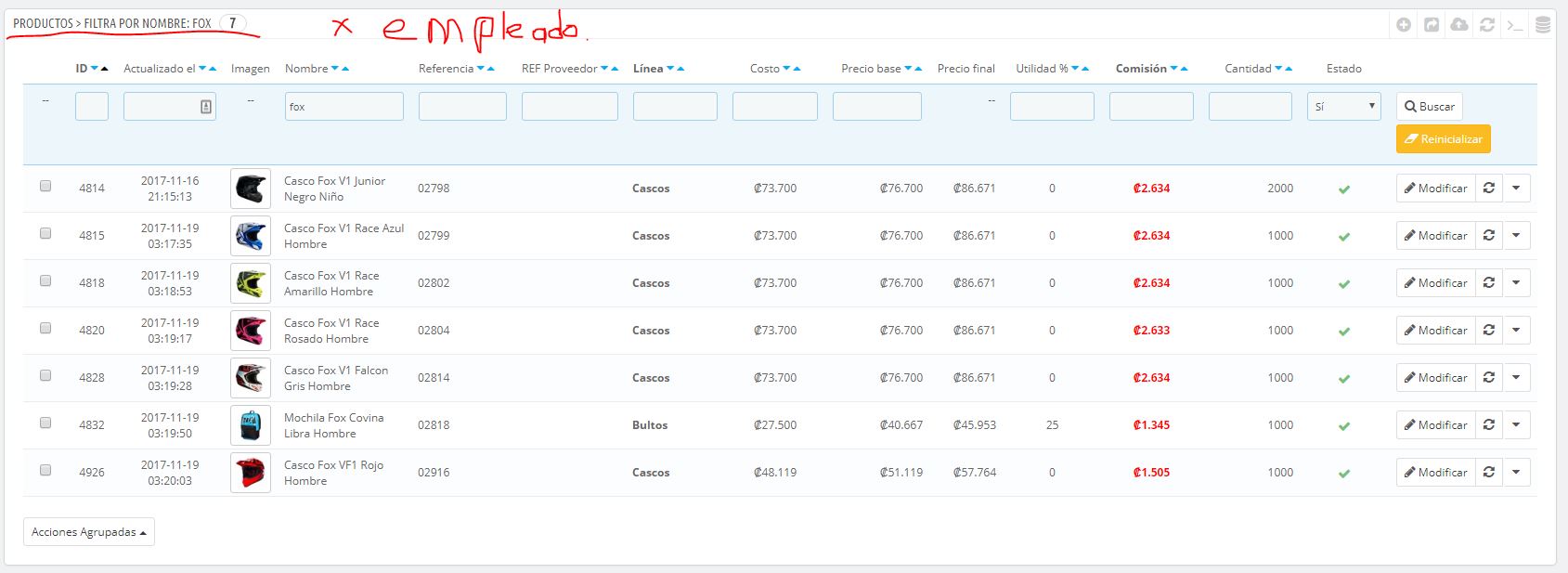Click sync icon for product 4820
The width and height of the screenshot is (1568, 573).
coord(1489,330)
